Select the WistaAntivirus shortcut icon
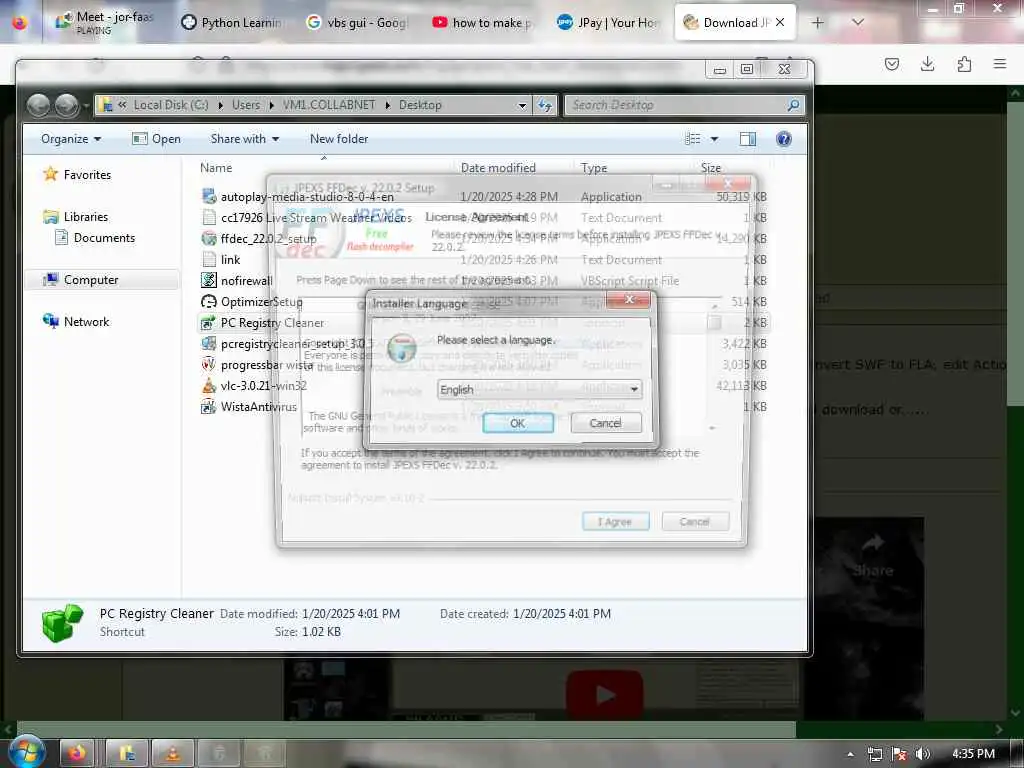 tap(209, 406)
